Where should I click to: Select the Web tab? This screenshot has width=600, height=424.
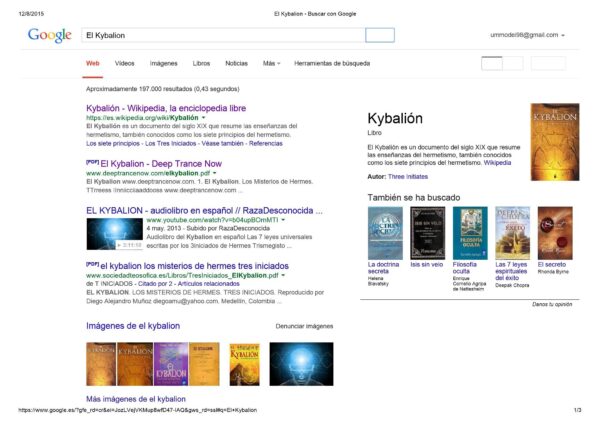tap(93, 64)
